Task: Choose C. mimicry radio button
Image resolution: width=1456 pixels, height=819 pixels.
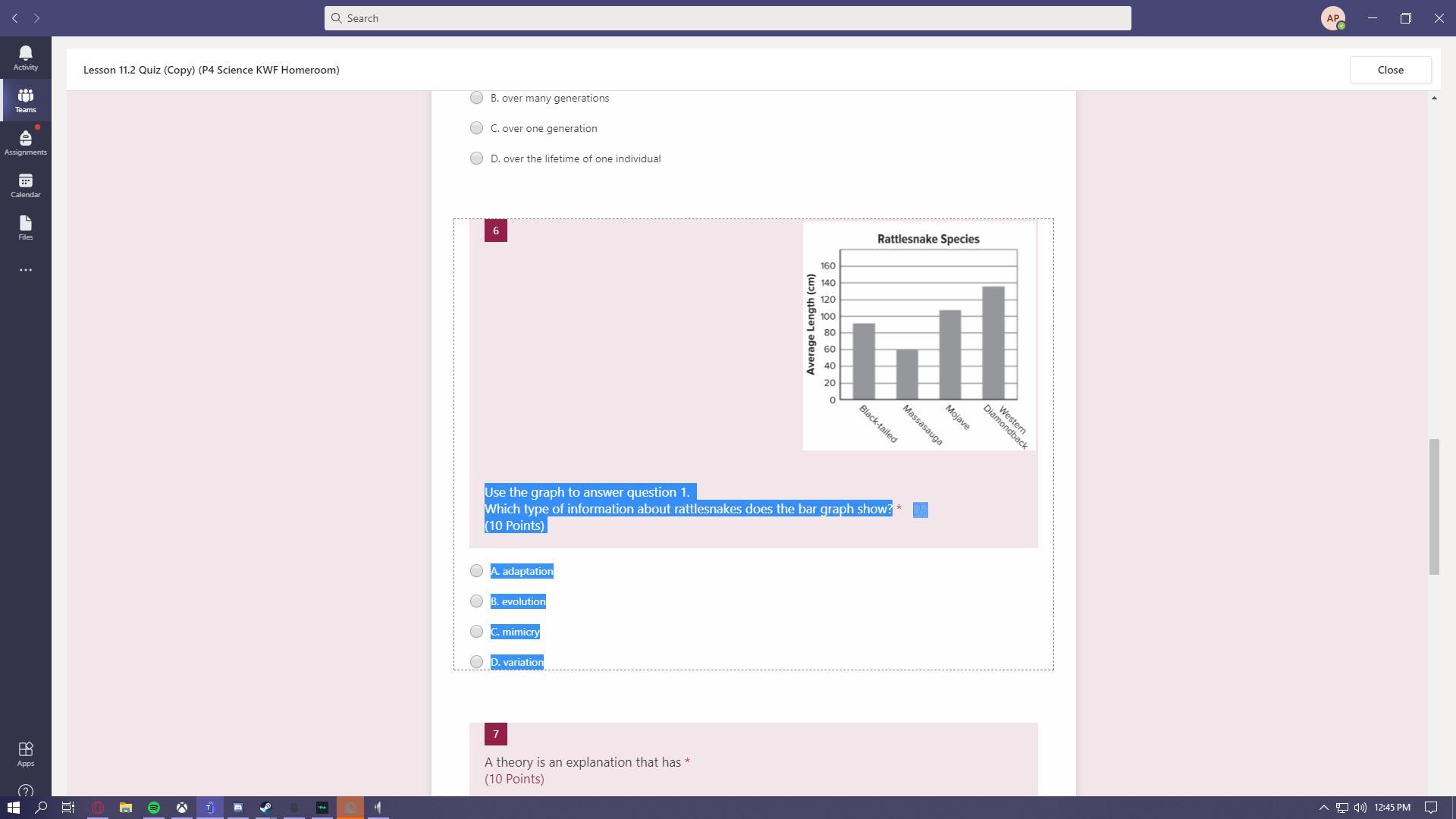Action: click(476, 632)
